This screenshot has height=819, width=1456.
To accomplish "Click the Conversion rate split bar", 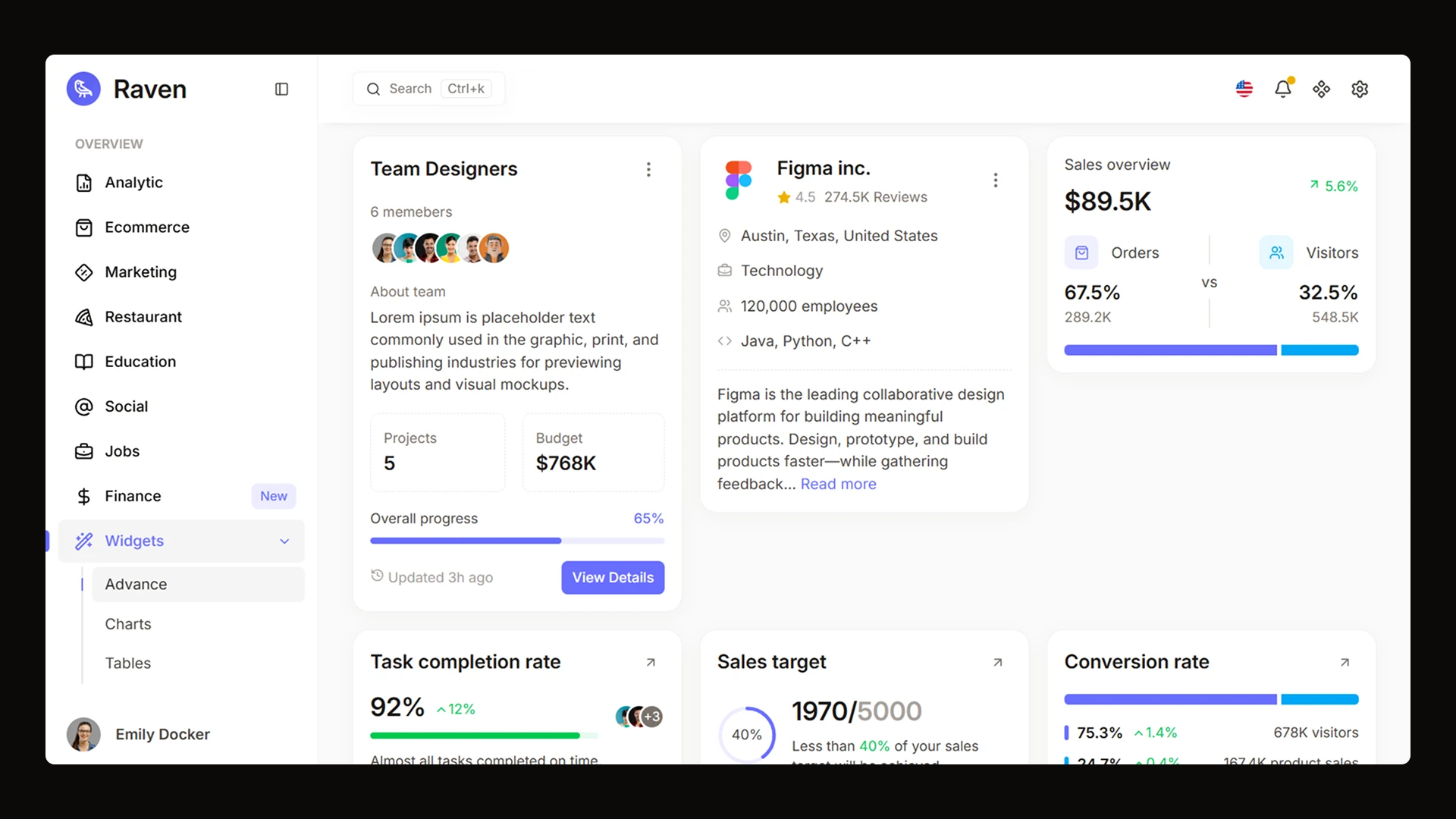I will (x=1211, y=699).
